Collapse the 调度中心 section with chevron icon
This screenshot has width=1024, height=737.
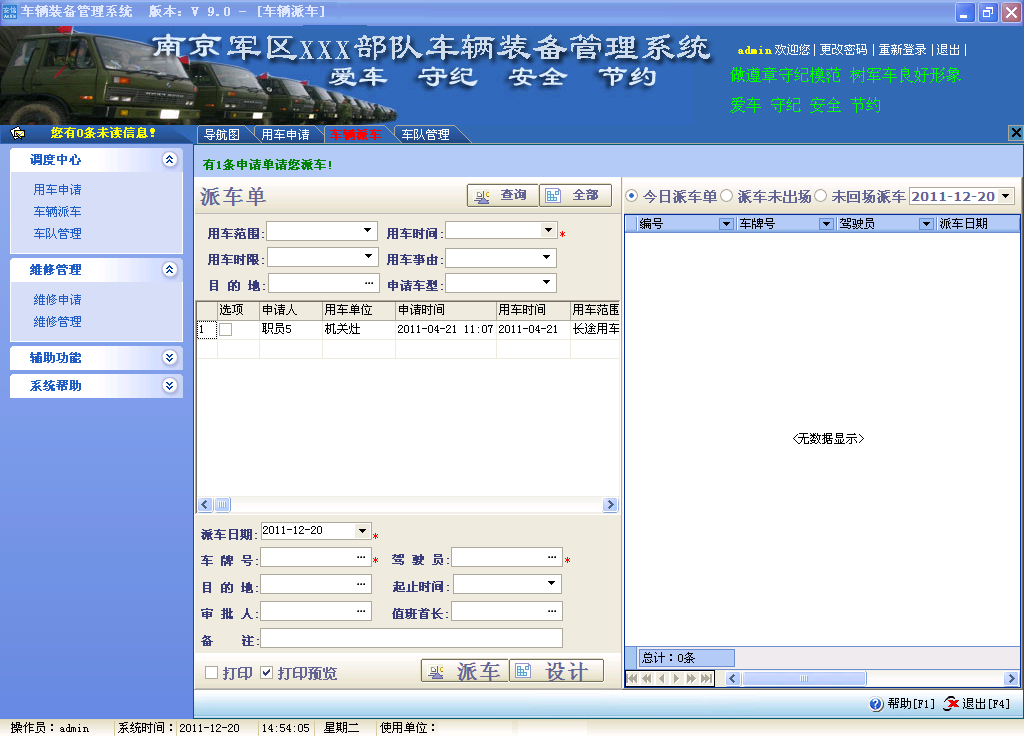pyautogui.click(x=169, y=159)
